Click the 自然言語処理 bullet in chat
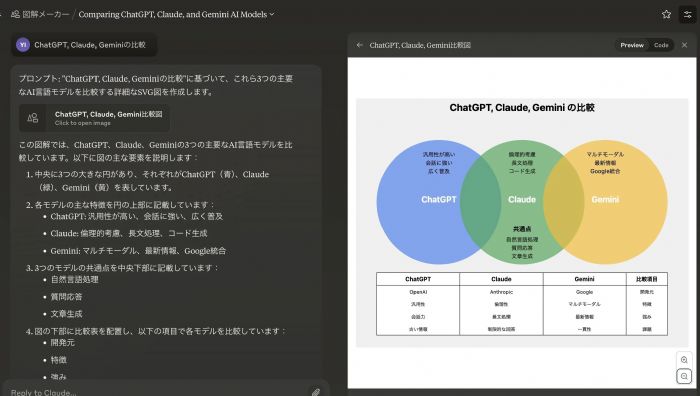This screenshot has height=396, width=700. pyautogui.click(x=75, y=279)
